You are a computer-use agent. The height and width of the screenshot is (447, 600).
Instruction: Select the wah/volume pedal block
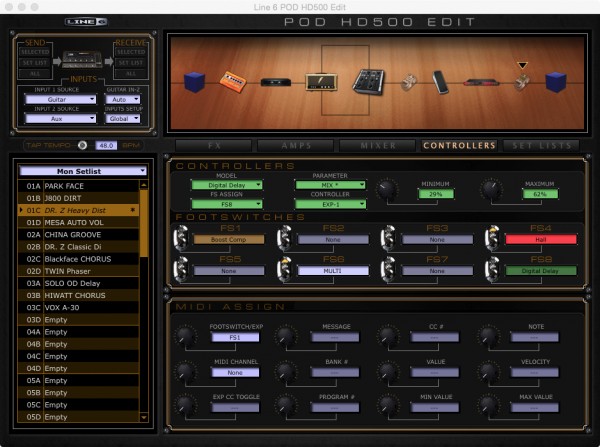440,82
